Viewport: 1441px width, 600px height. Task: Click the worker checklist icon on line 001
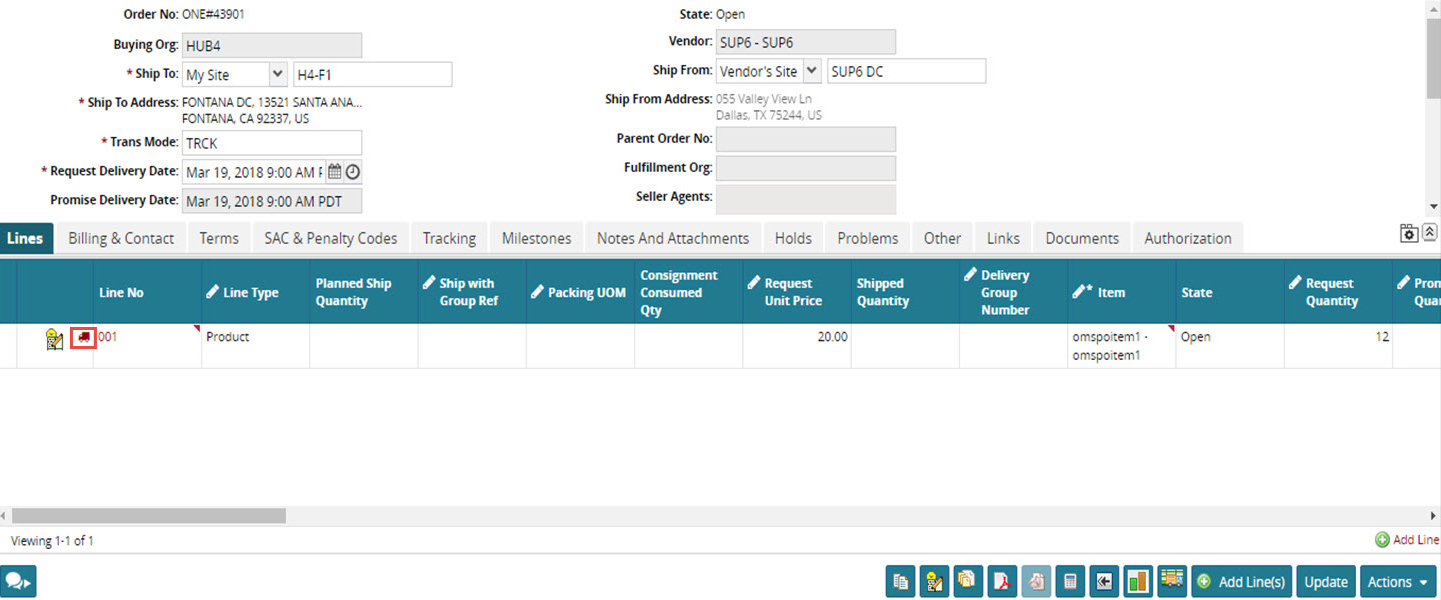(x=54, y=340)
